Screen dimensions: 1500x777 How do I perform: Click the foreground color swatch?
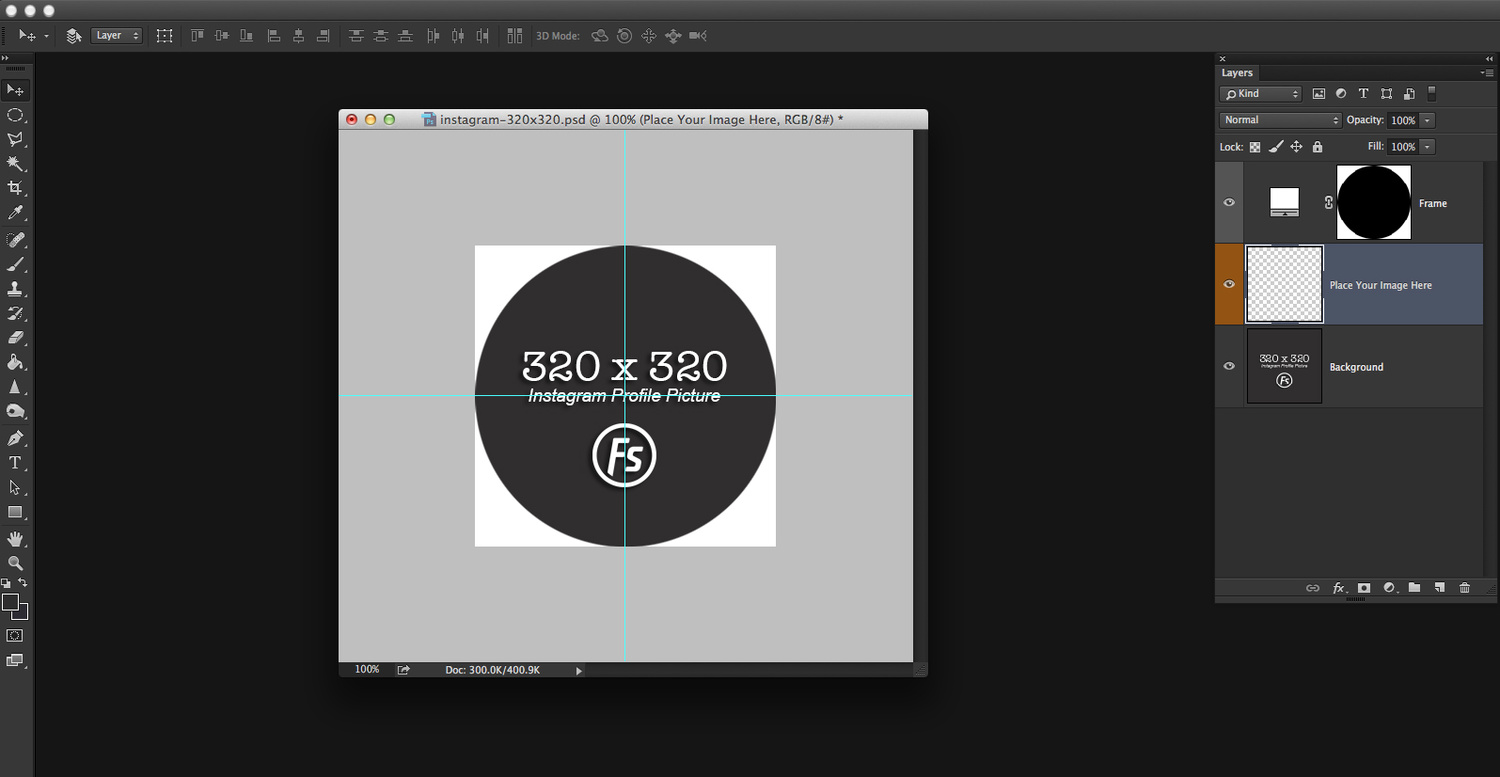[x=11, y=602]
